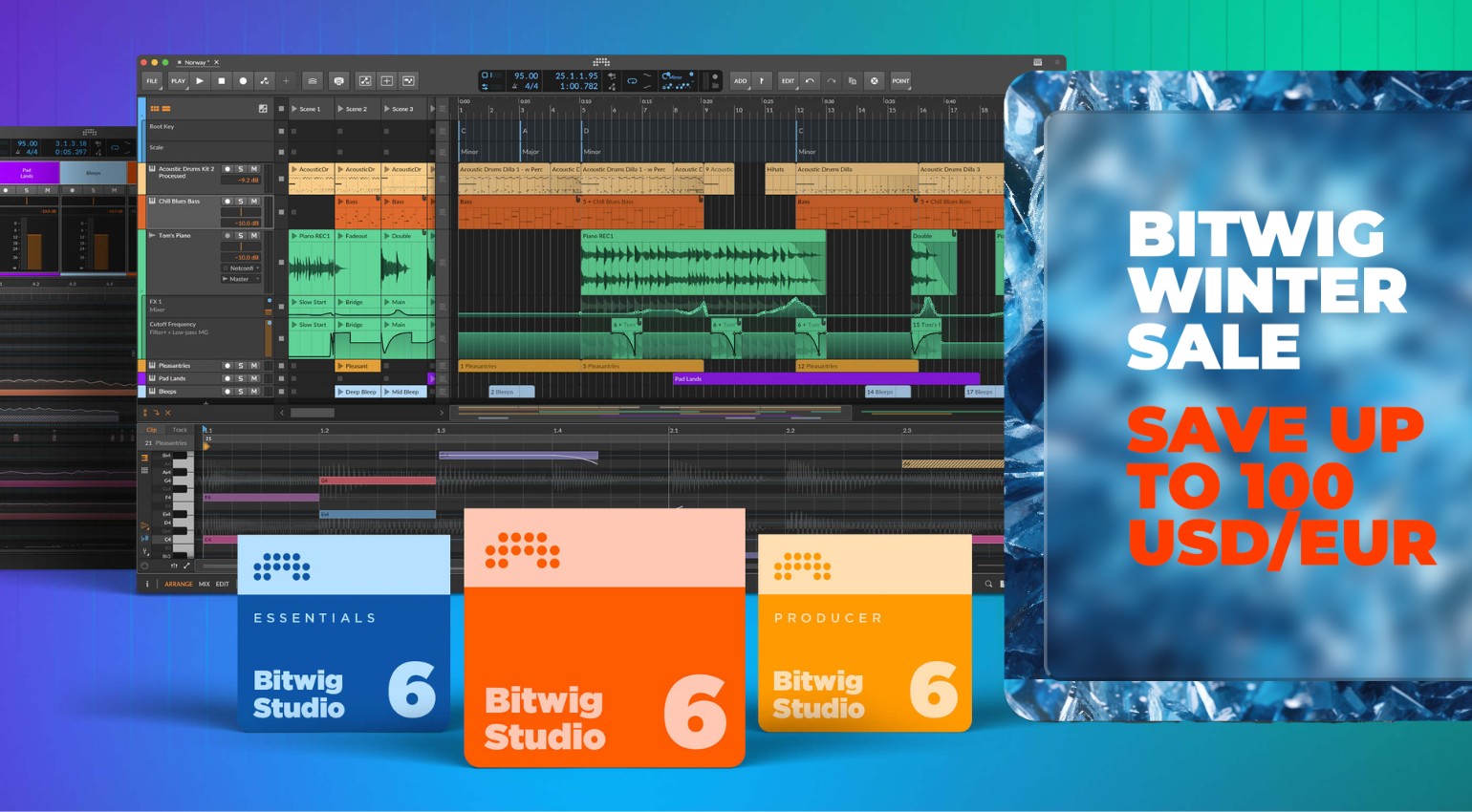Click the Stop transport icon
Viewport: 1472px width, 812px height.
[222, 81]
